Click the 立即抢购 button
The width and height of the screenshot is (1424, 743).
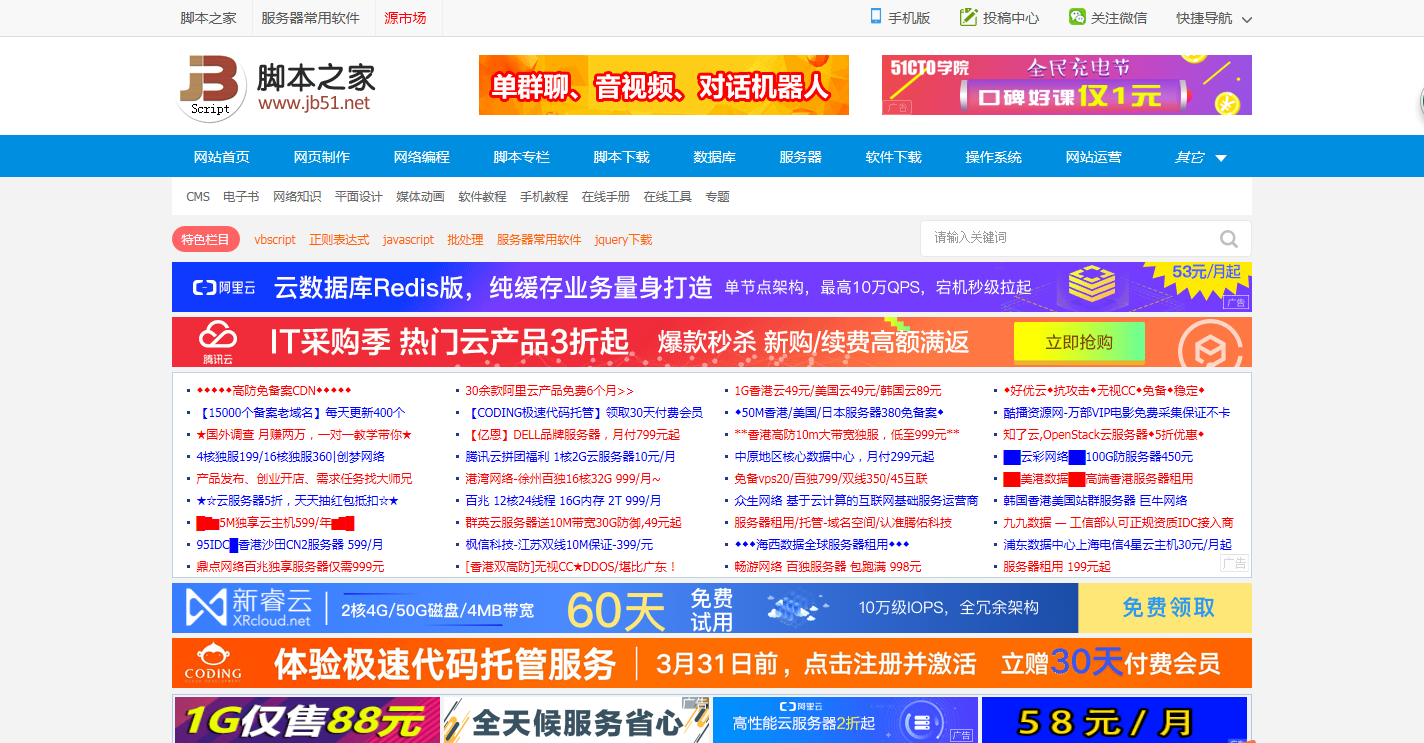(1079, 341)
